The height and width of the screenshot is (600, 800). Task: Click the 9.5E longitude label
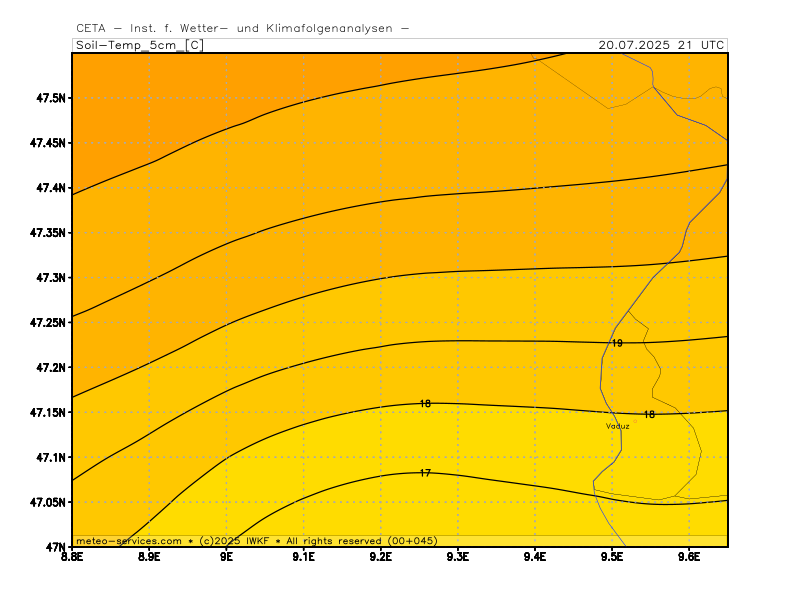[612, 557]
